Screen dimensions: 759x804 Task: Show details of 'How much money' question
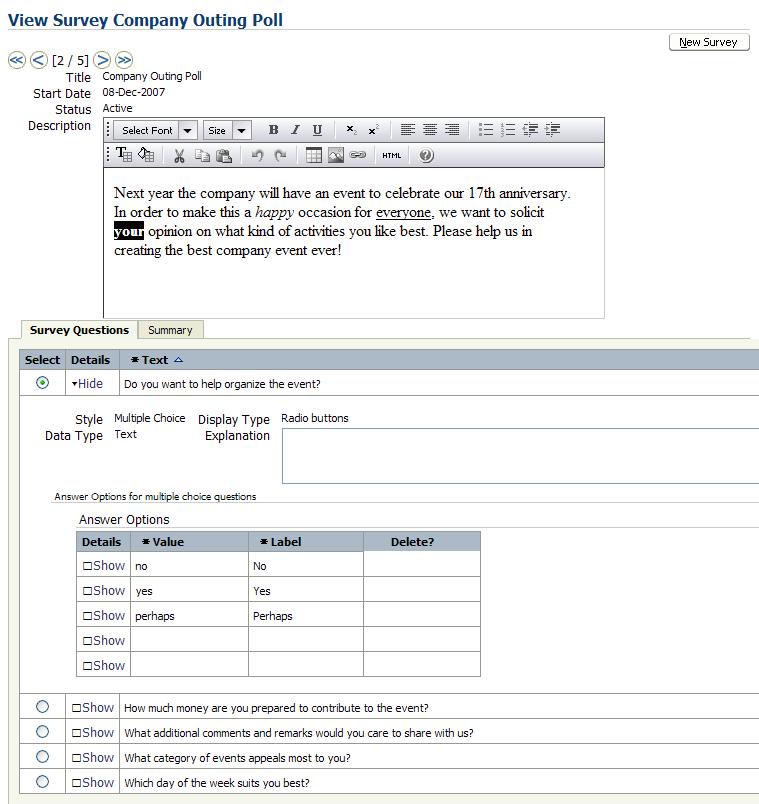coord(93,708)
